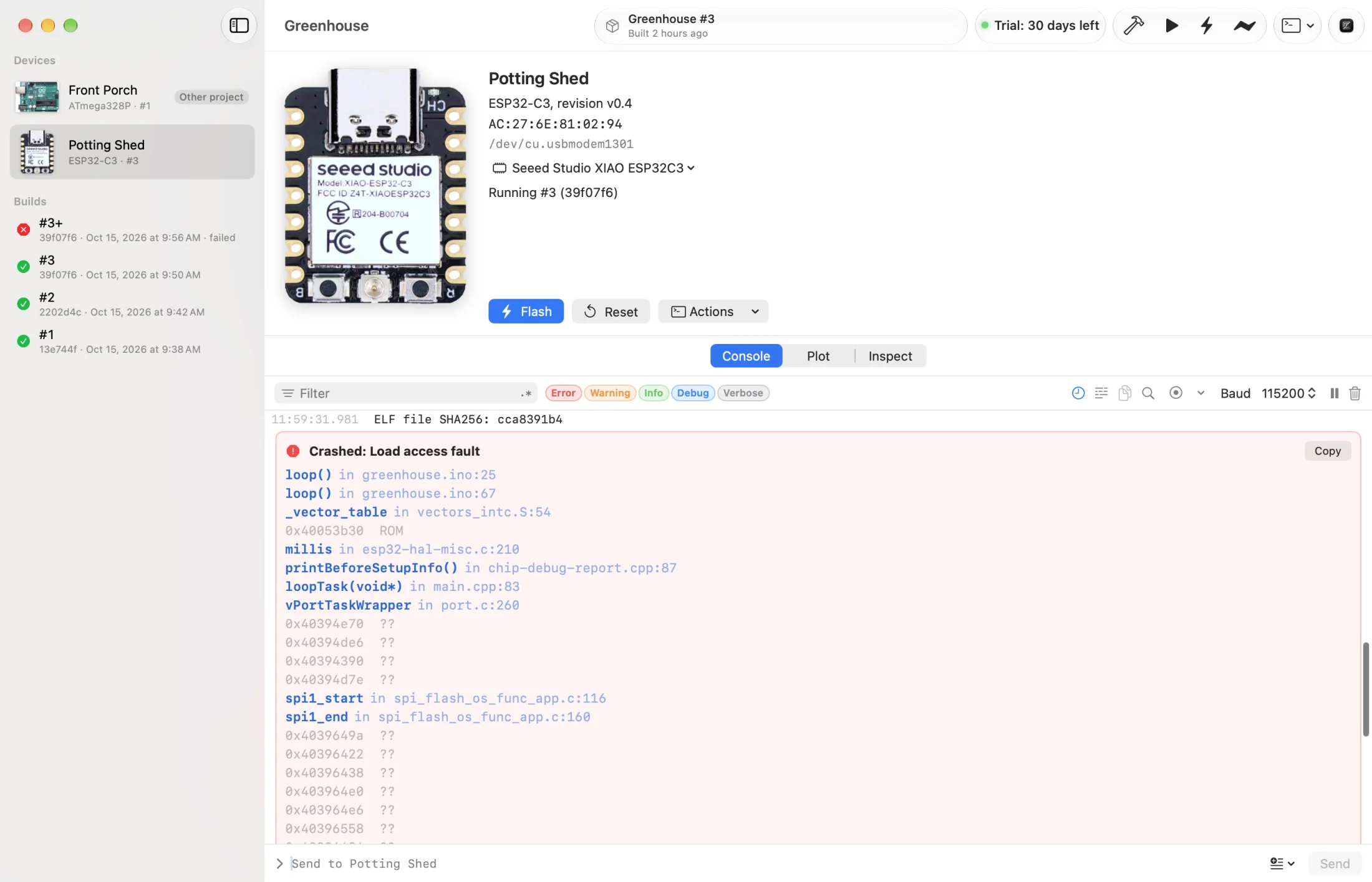Pause the console output
This screenshot has width=1372, height=882.
[1334, 393]
